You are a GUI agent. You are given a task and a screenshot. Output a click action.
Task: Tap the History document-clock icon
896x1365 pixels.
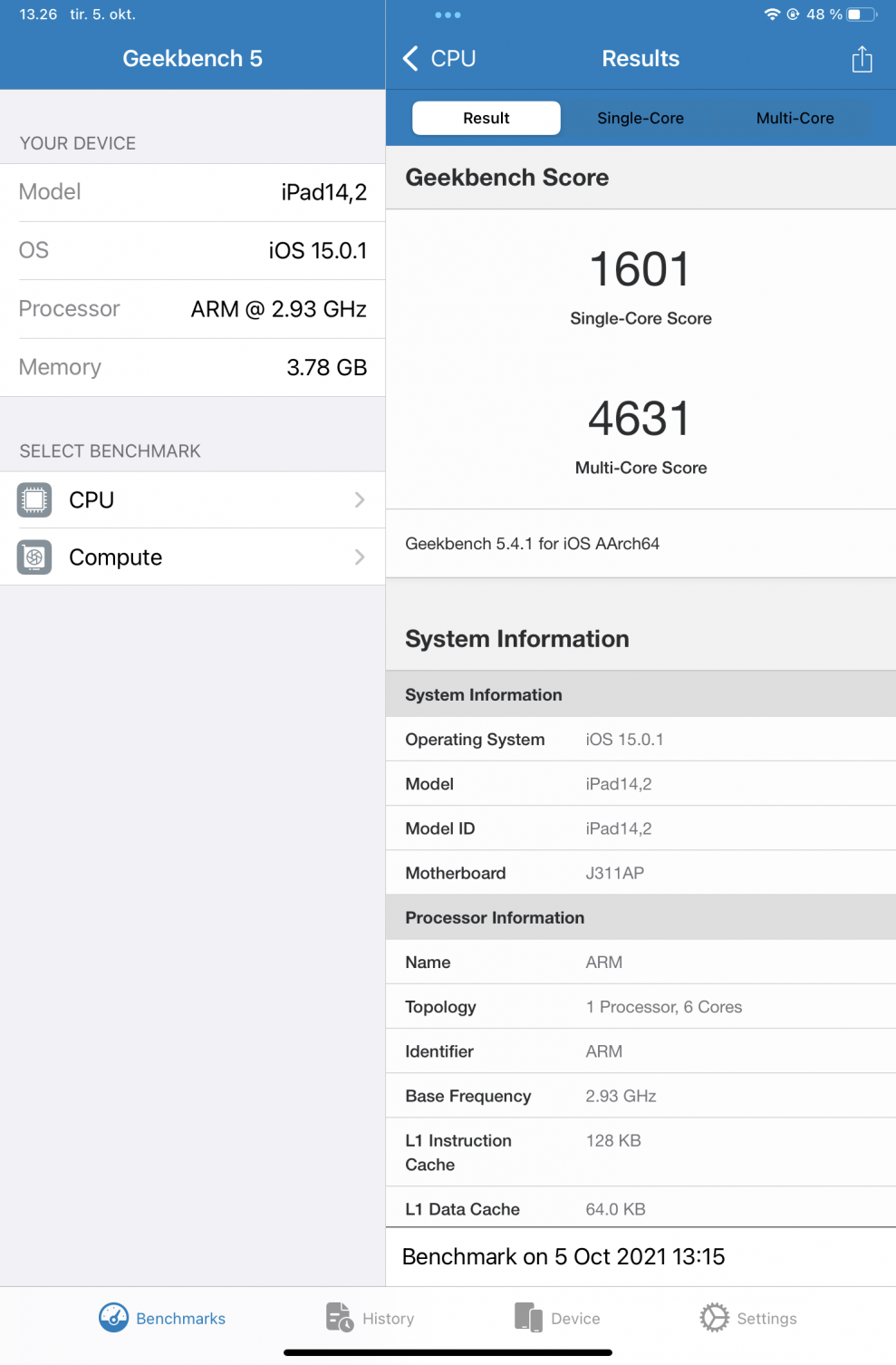339,1318
